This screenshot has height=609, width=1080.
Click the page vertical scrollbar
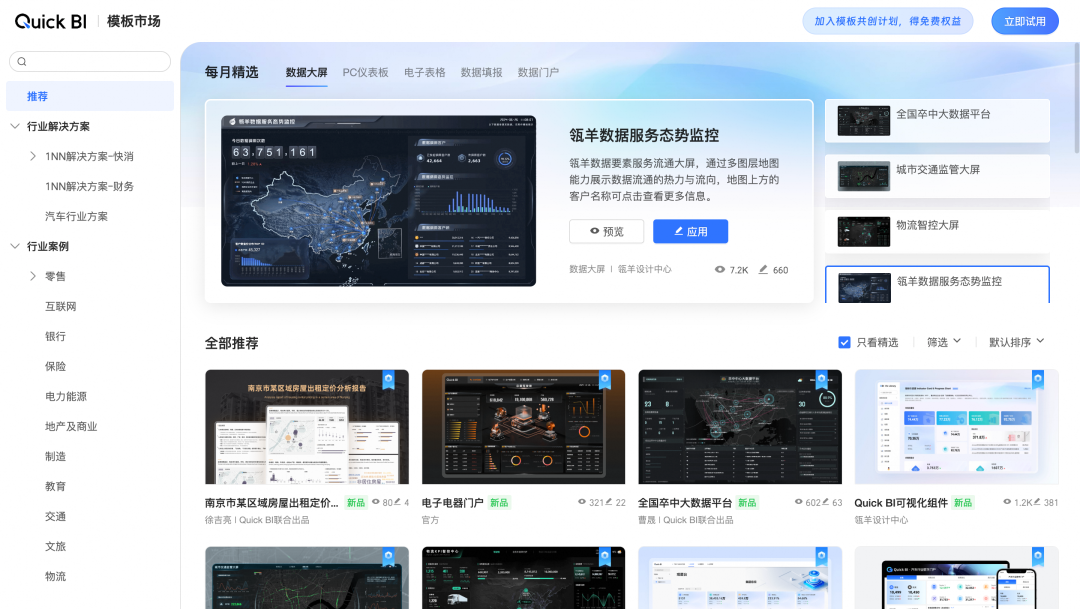[x=1077, y=98]
